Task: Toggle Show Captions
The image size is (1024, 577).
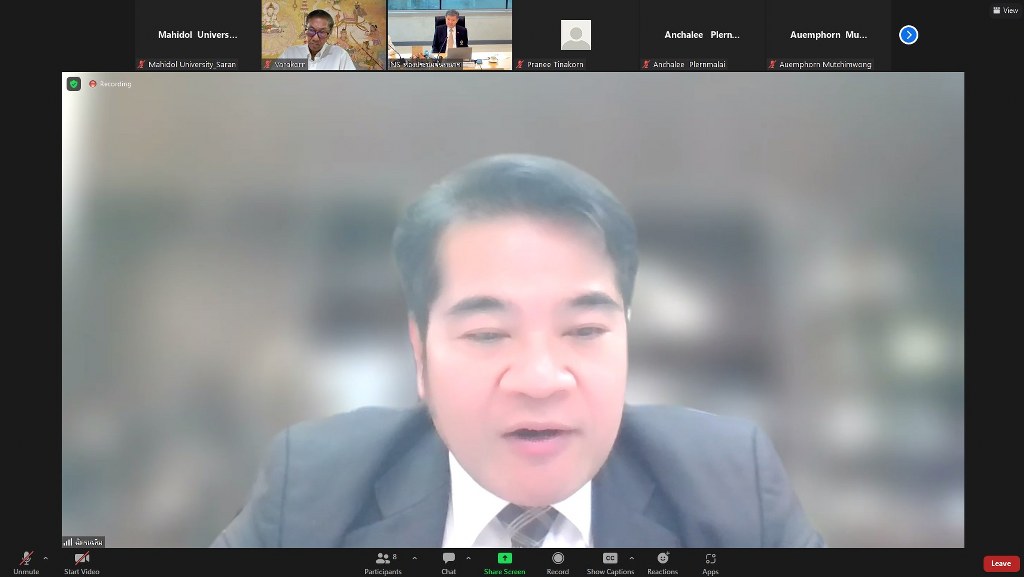Action: click(609, 560)
